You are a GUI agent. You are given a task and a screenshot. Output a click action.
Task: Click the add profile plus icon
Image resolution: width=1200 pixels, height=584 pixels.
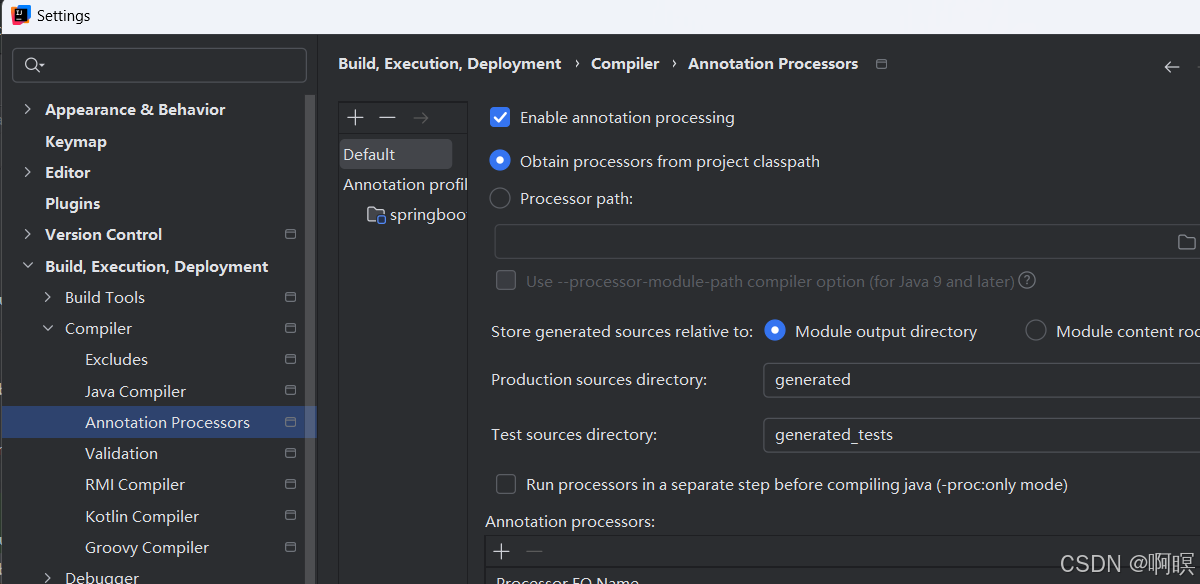pyautogui.click(x=355, y=118)
